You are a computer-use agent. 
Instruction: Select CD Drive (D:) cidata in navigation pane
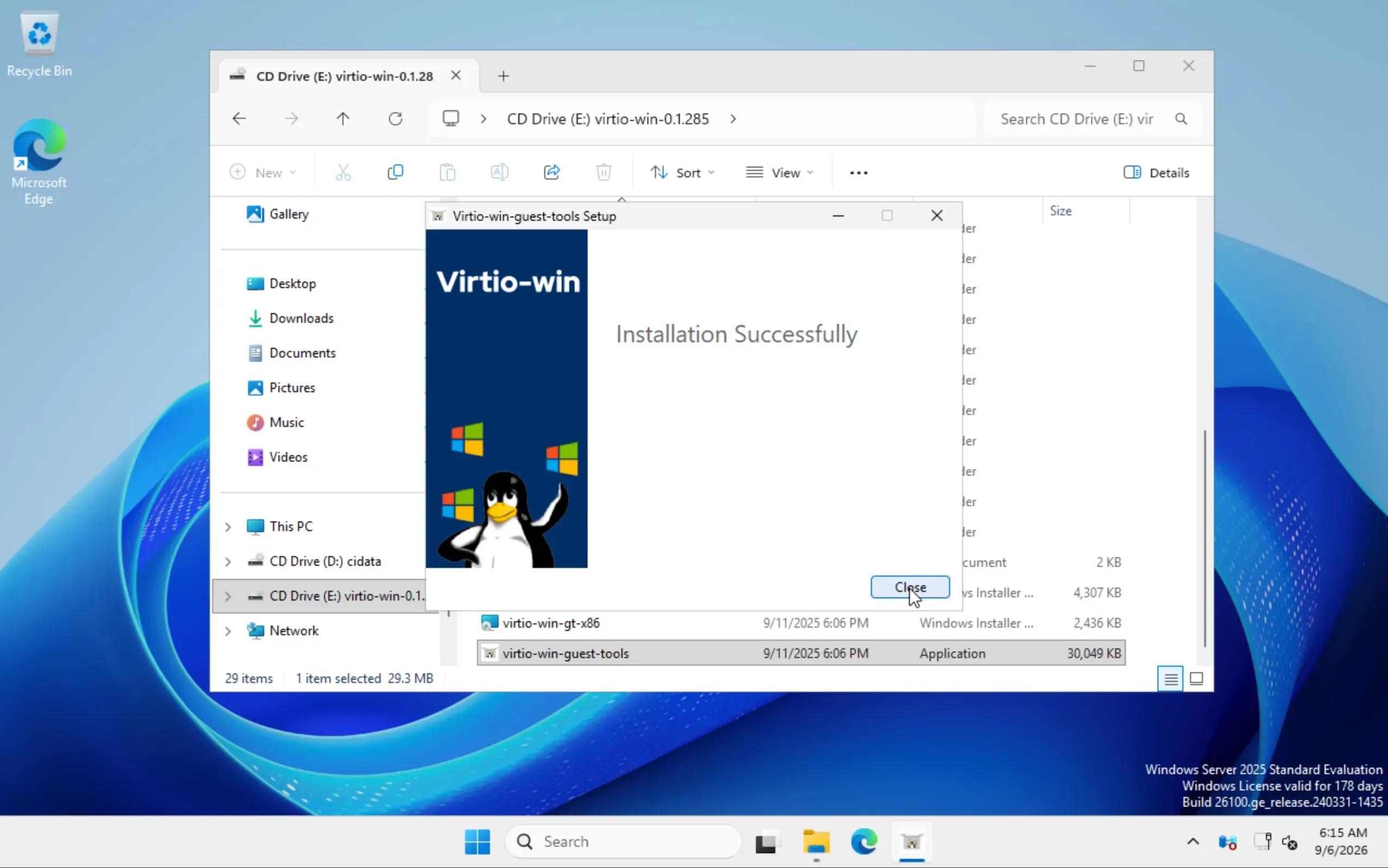(315, 561)
